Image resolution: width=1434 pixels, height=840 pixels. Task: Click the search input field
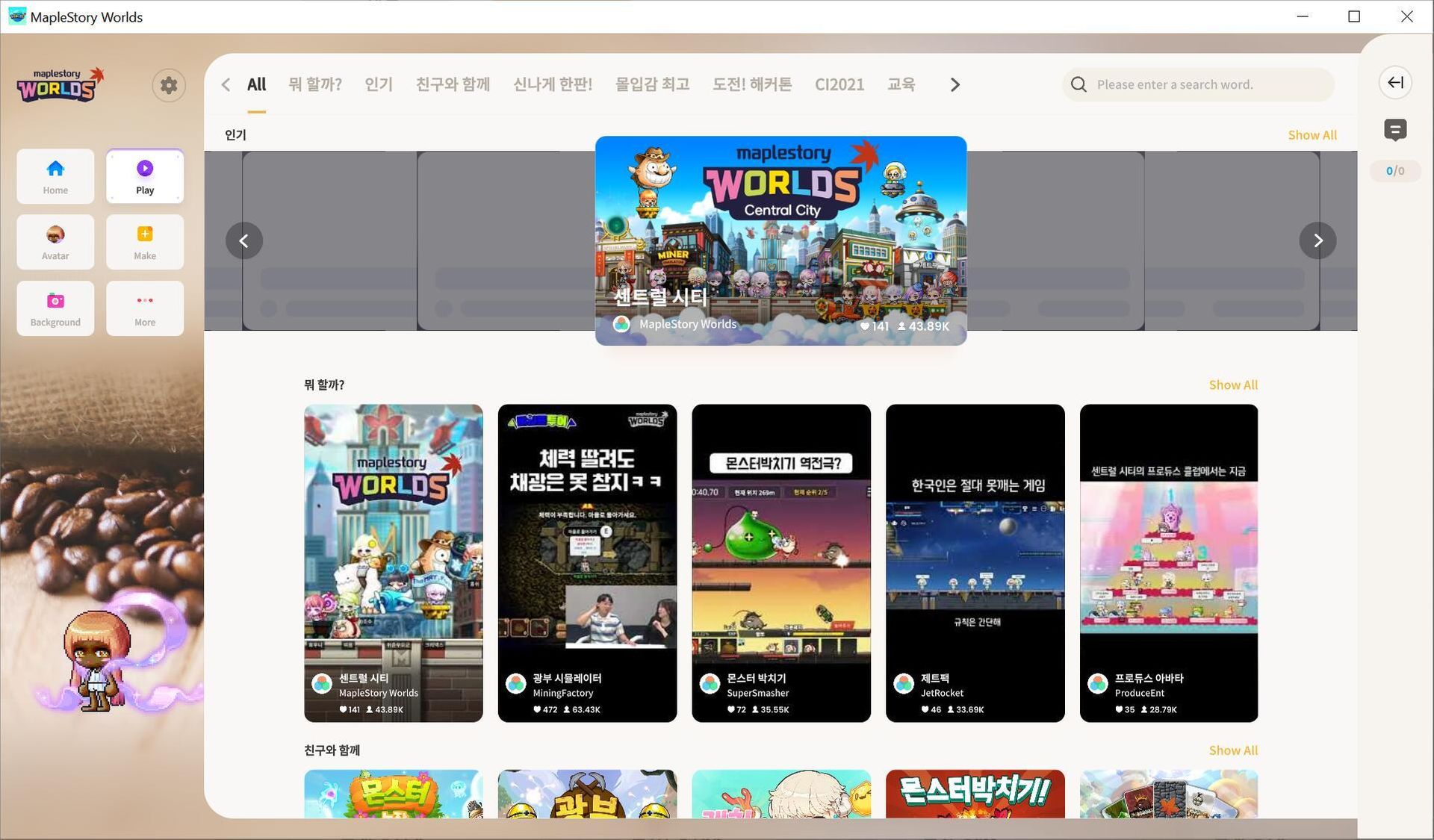pos(1198,84)
